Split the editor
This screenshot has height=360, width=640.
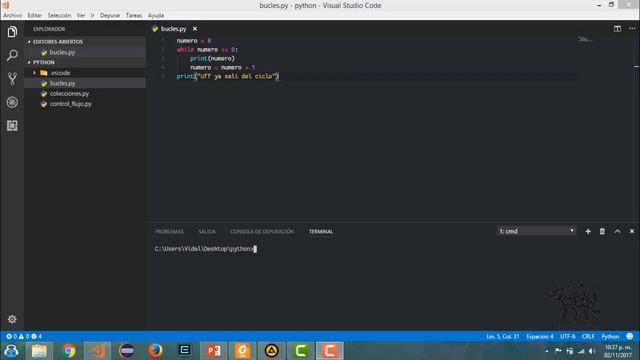tap(617, 29)
